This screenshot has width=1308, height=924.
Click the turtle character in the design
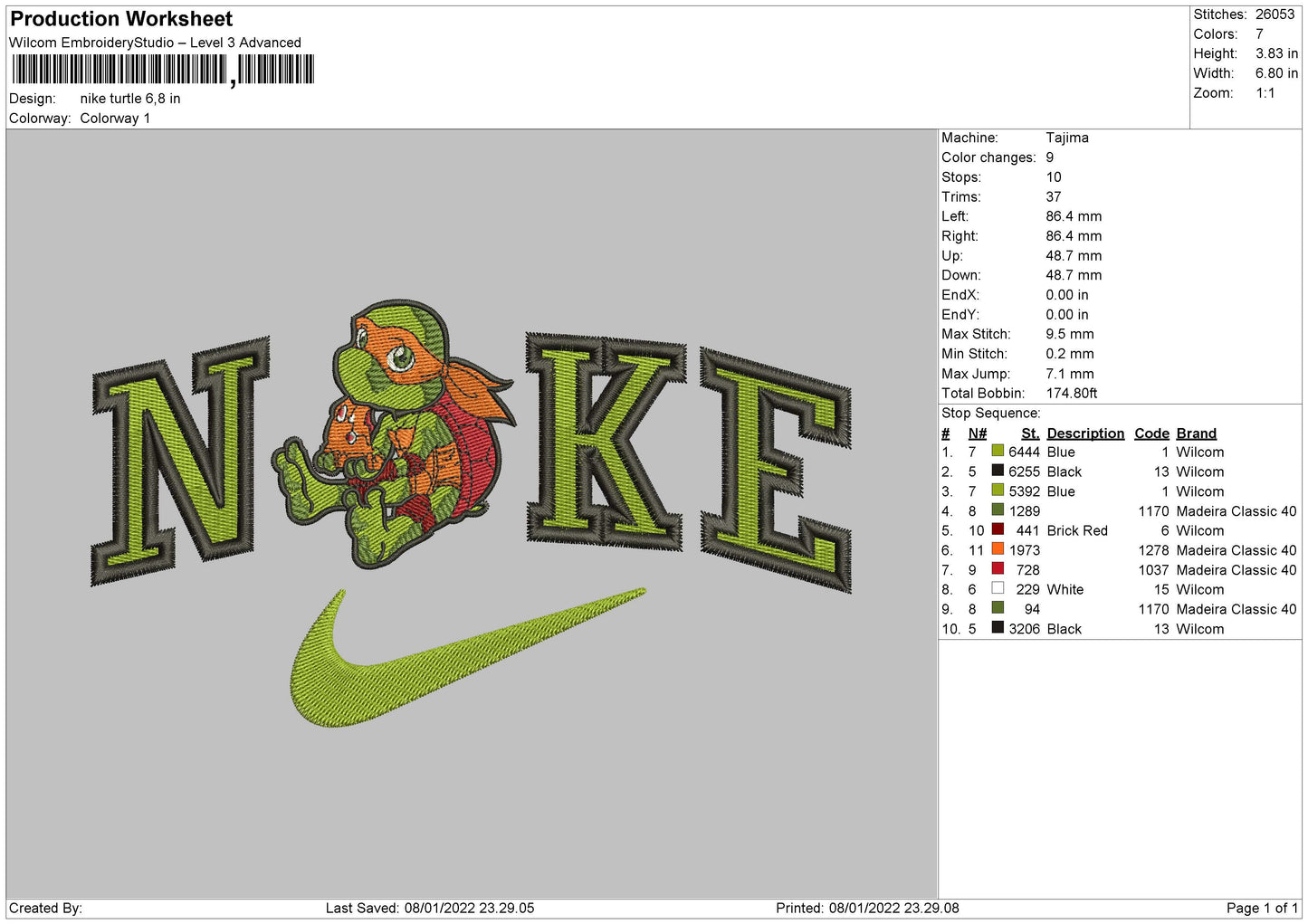[x=394, y=434]
